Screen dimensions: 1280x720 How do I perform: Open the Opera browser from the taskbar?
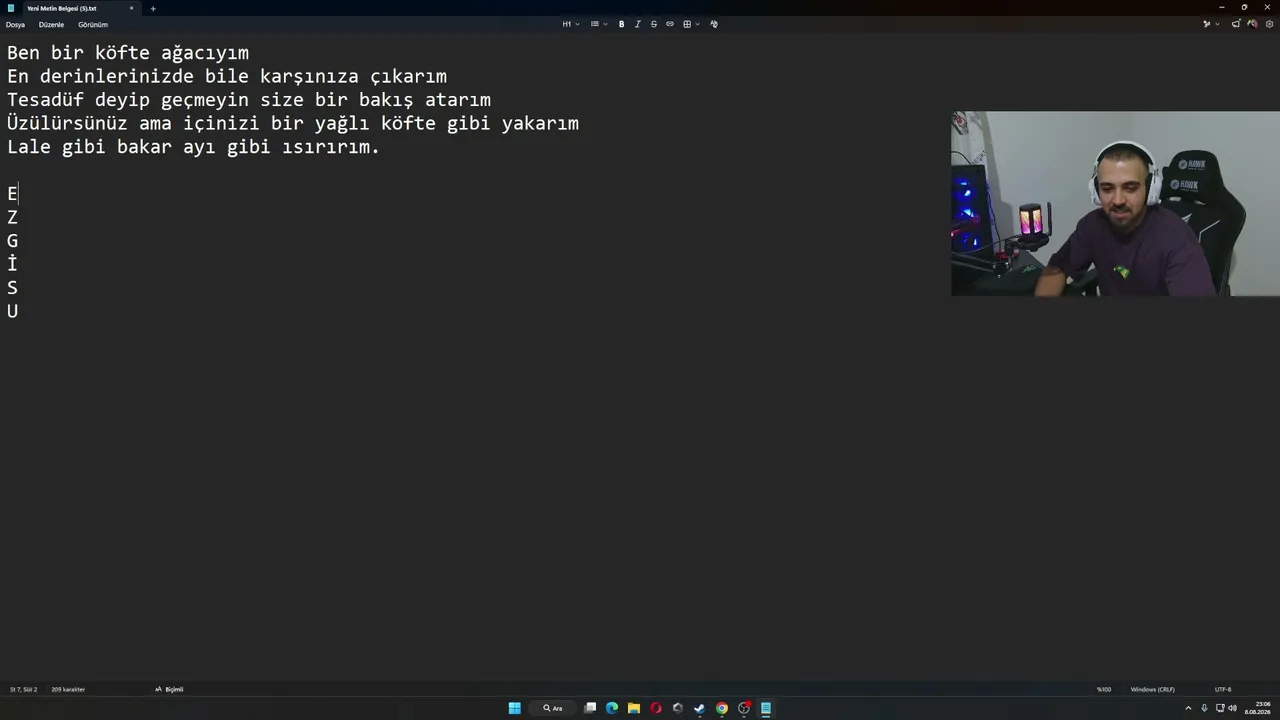tap(656, 708)
